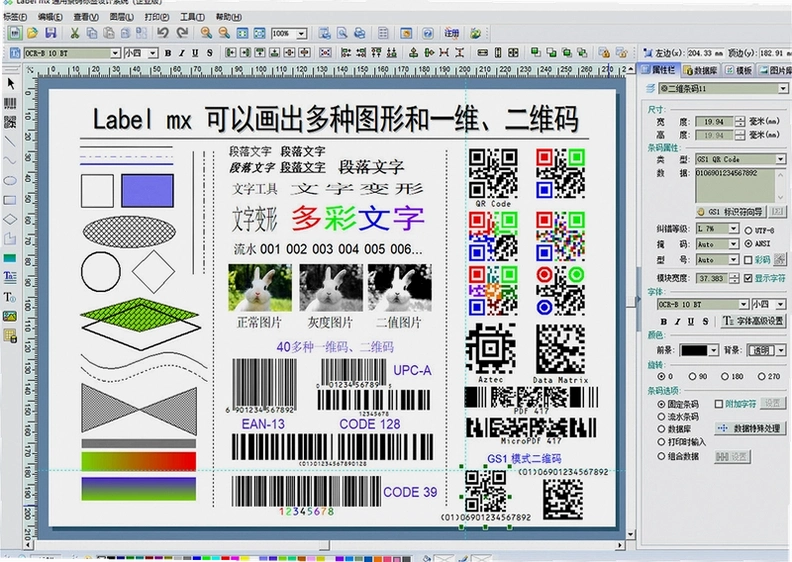Select the rectangle drawing tool
792x562 pixels.
(x=10, y=200)
